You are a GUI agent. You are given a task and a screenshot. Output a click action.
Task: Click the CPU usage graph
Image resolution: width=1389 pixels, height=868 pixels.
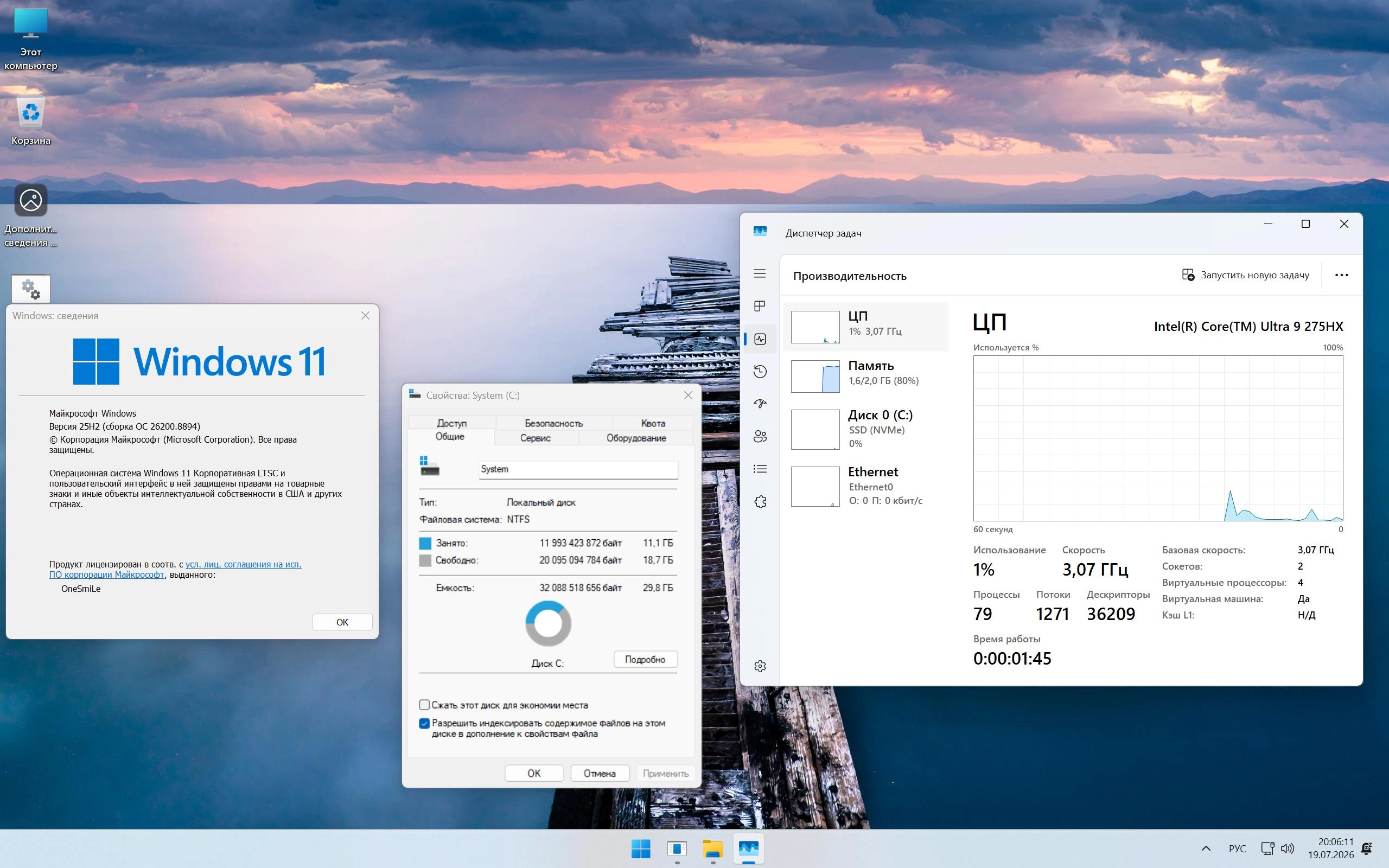pos(1158,438)
